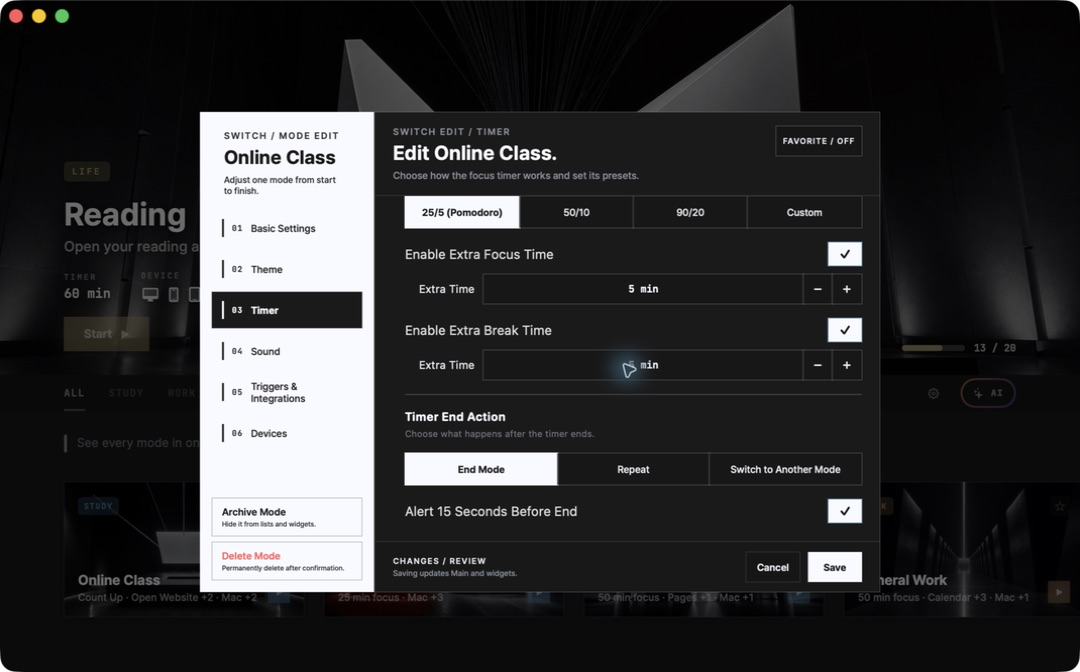Select the Timer section in sidebar
The height and width of the screenshot is (672, 1080).
287,310
